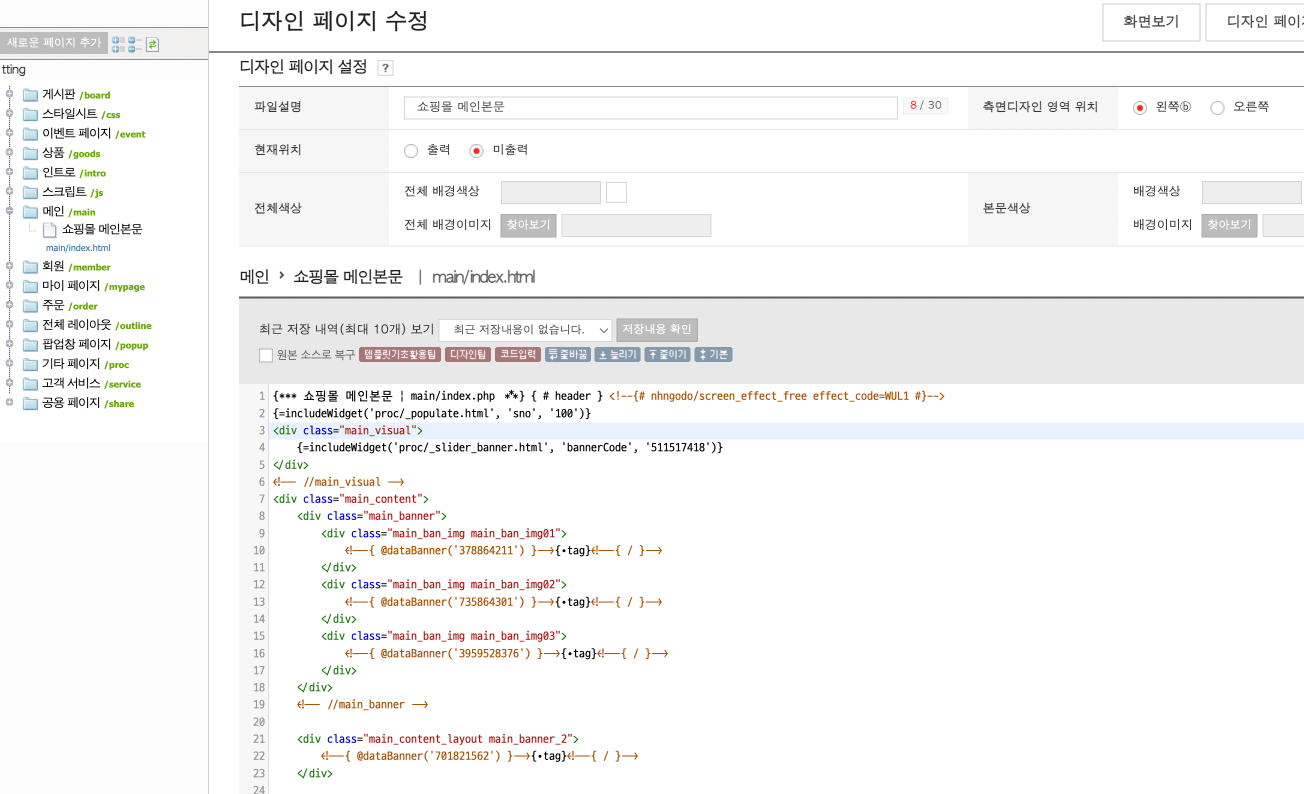Click the 전체 배경색상 color swatch
The height and width of the screenshot is (794, 1304).
click(x=616, y=192)
